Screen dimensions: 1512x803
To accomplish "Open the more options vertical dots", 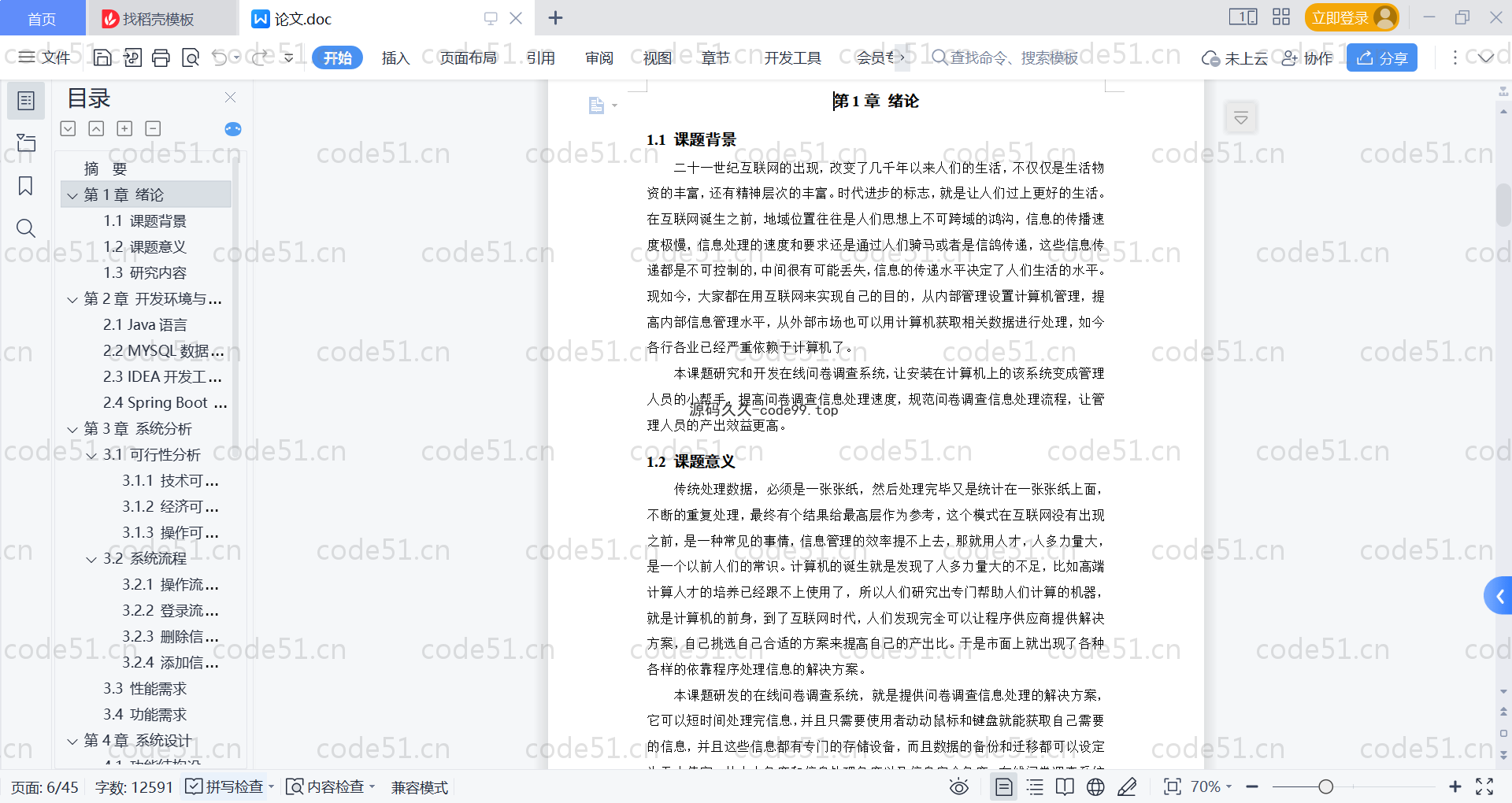I will (1455, 57).
